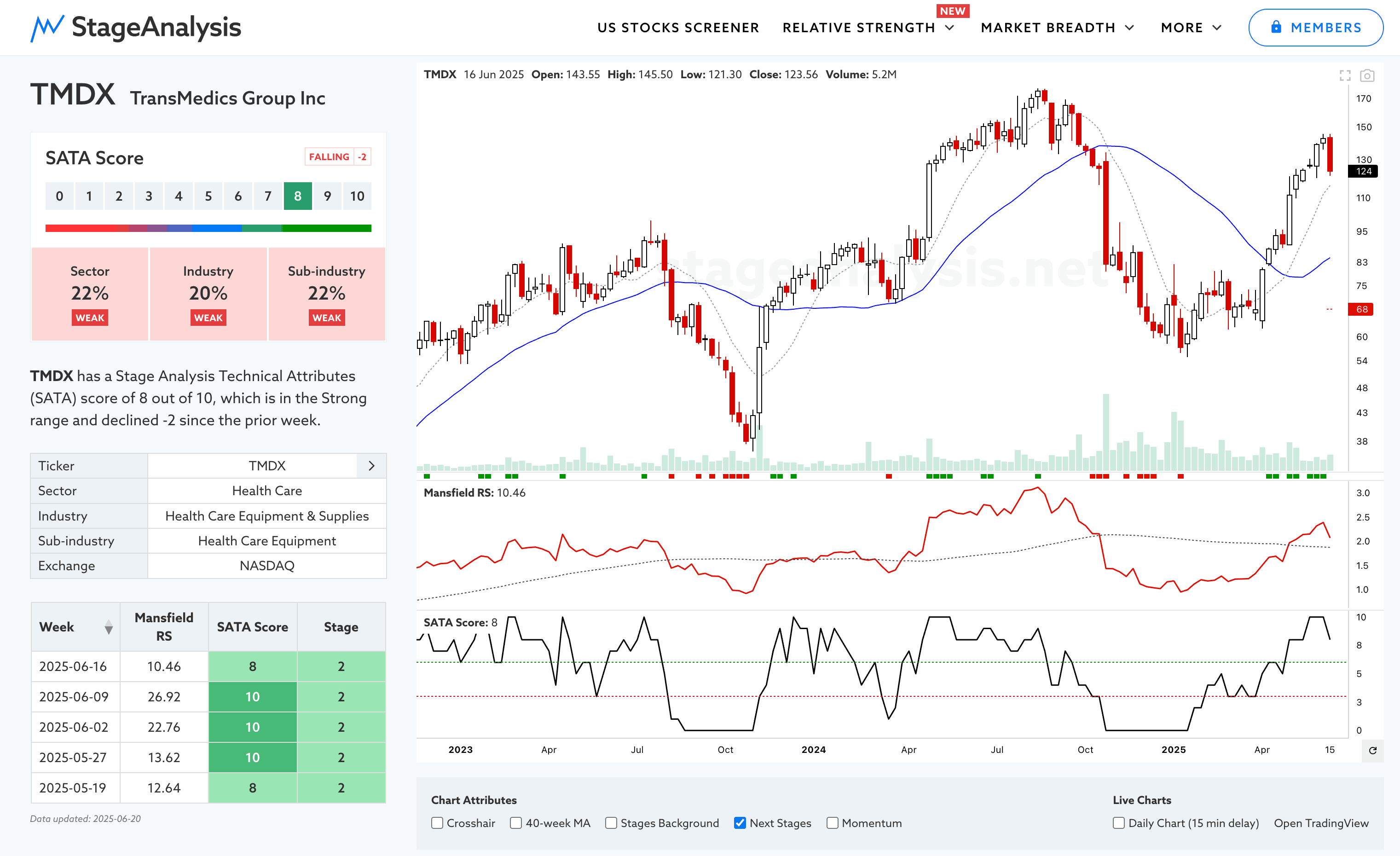
Task: Click the Sector 22% Weak card
Action: [x=90, y=294]
